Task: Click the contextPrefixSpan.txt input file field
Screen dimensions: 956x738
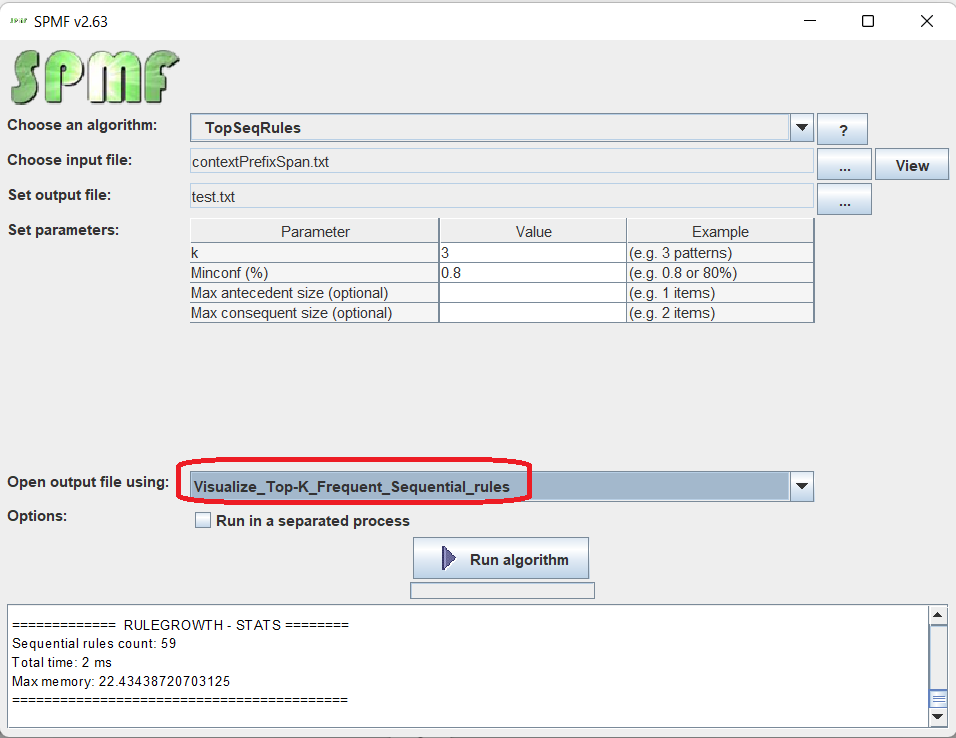Action: (500, 162)
